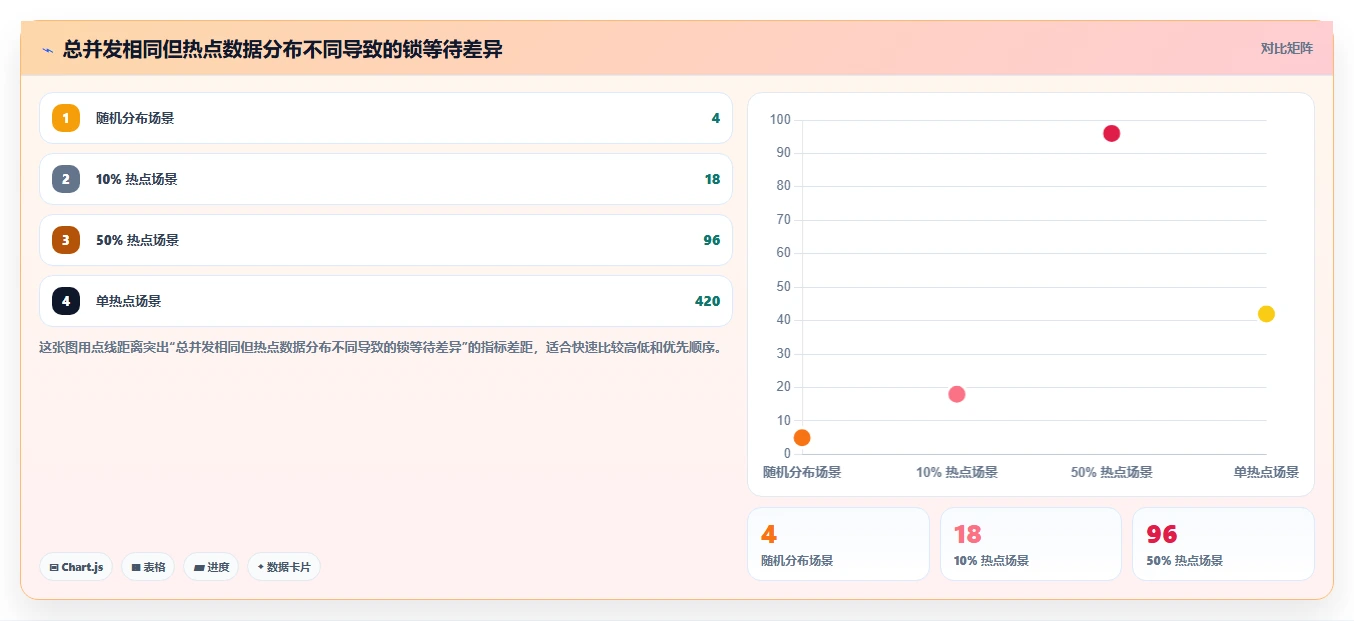Click the 进度 tag
The image size is (1354, 621).
click(211, 567)
